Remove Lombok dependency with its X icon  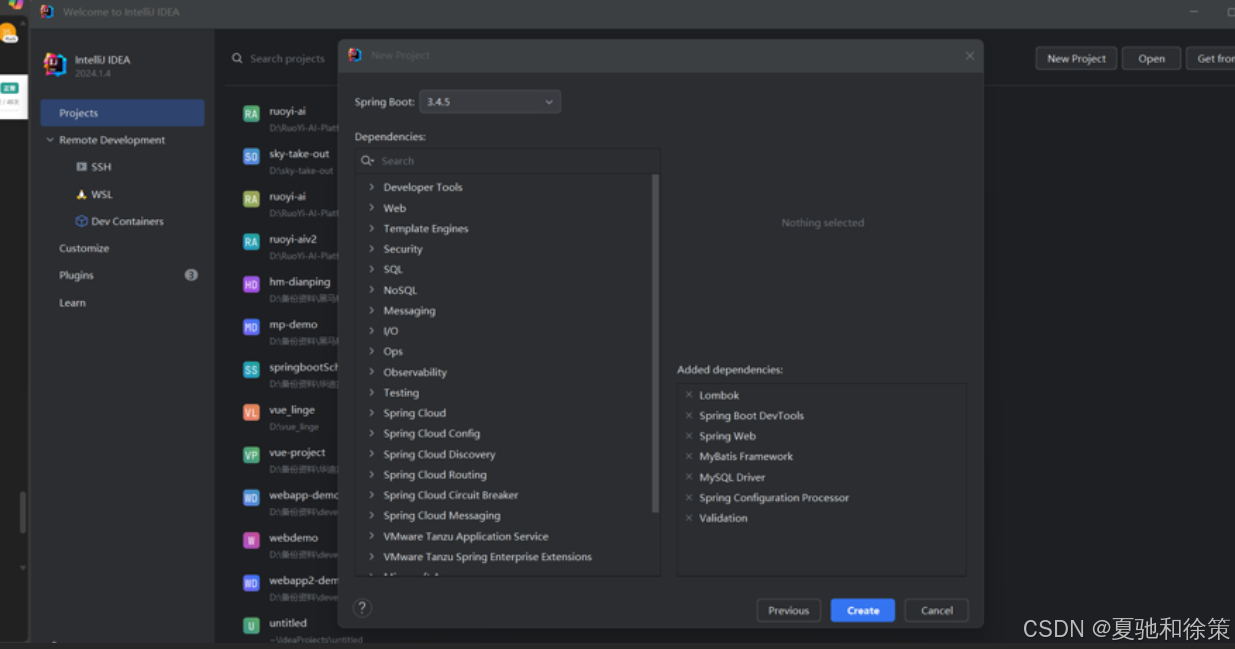(689, 395)
